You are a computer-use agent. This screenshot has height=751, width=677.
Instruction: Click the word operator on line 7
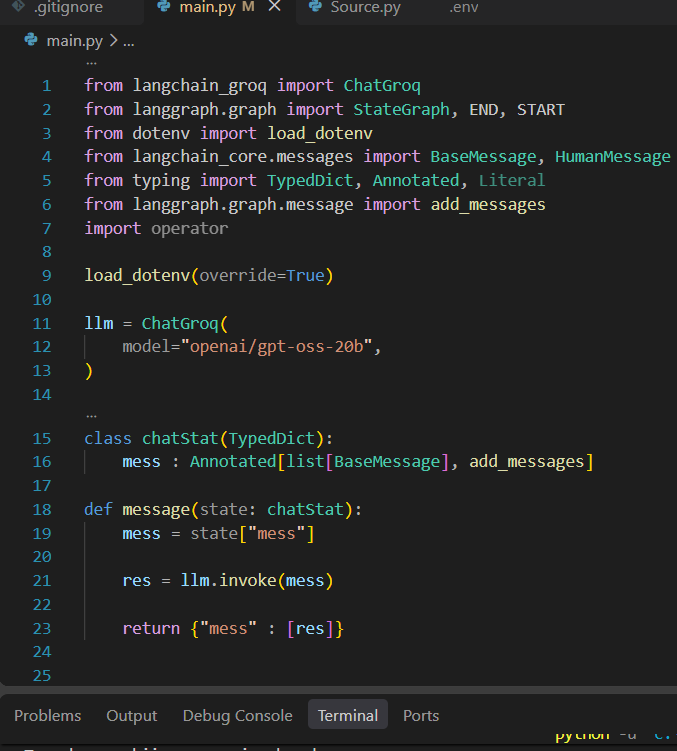point(190,228)
